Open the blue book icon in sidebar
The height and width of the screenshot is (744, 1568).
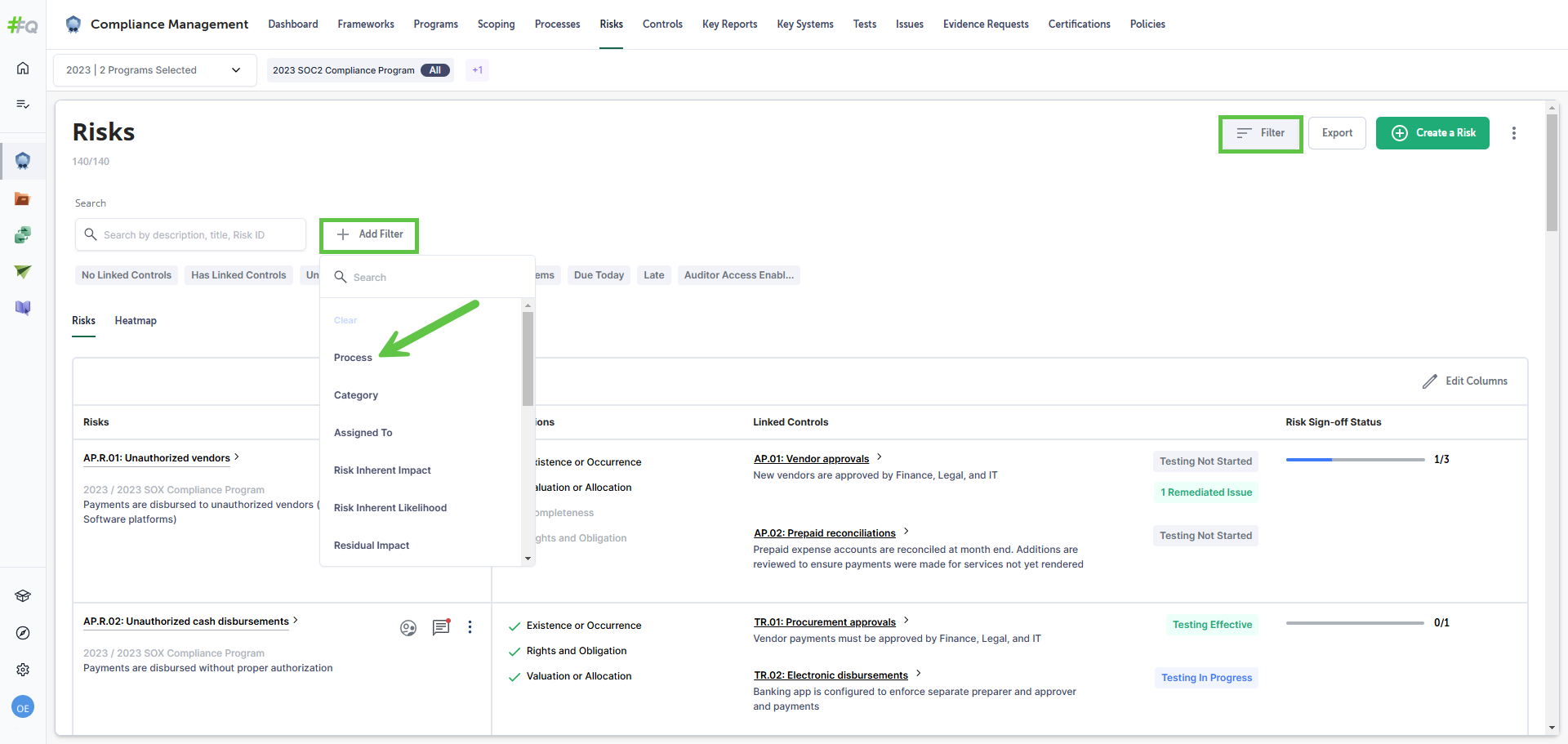click(x=23, y=308)
